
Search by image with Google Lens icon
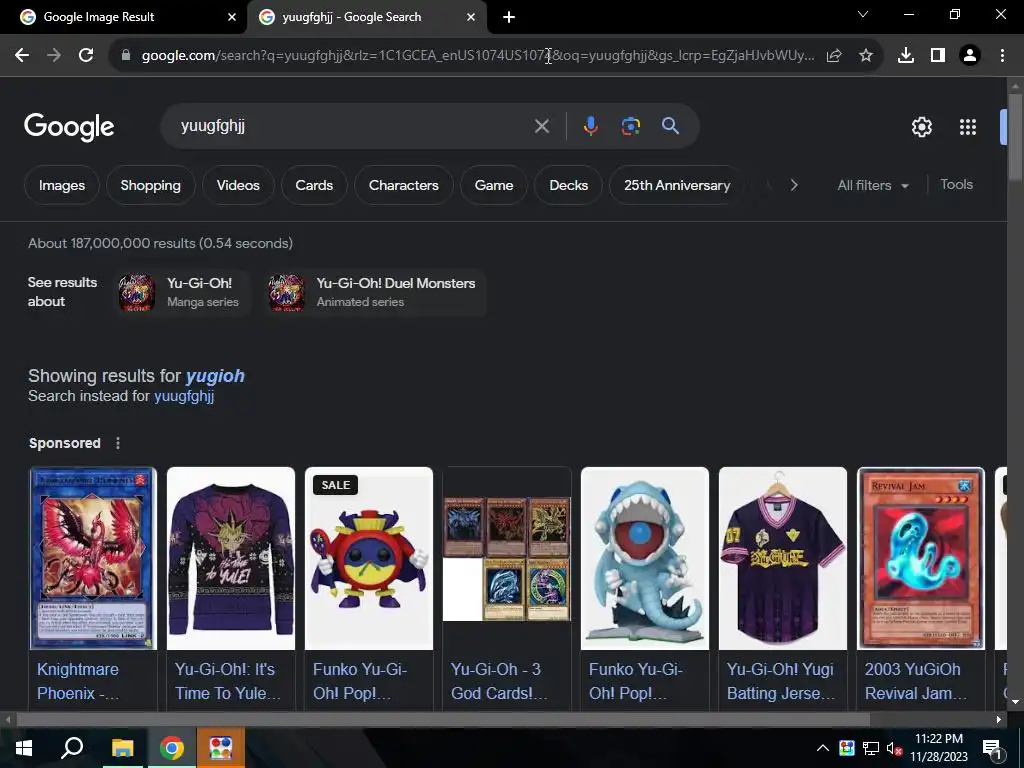630,126
